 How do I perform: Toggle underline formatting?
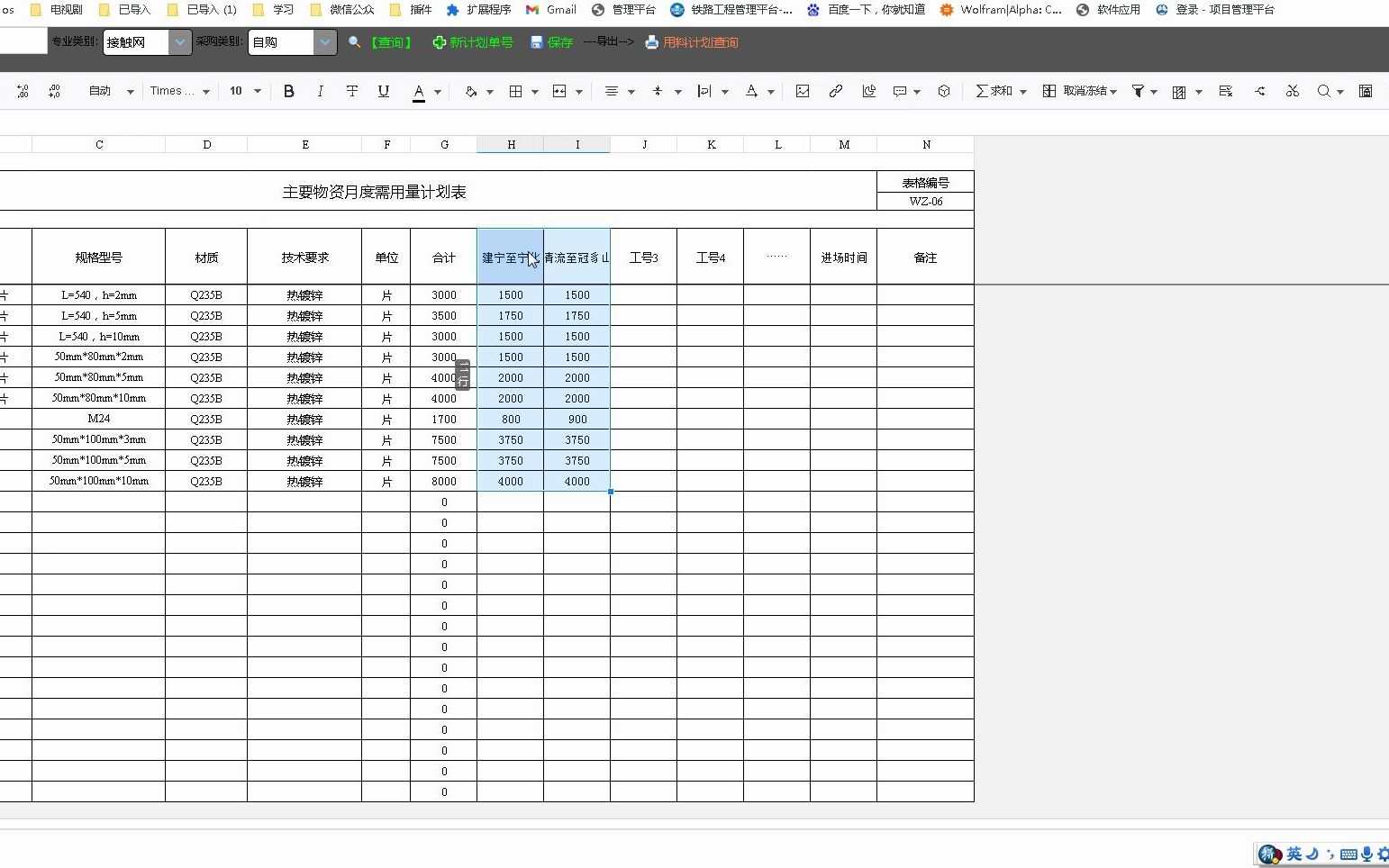click(x=384, y=91)
